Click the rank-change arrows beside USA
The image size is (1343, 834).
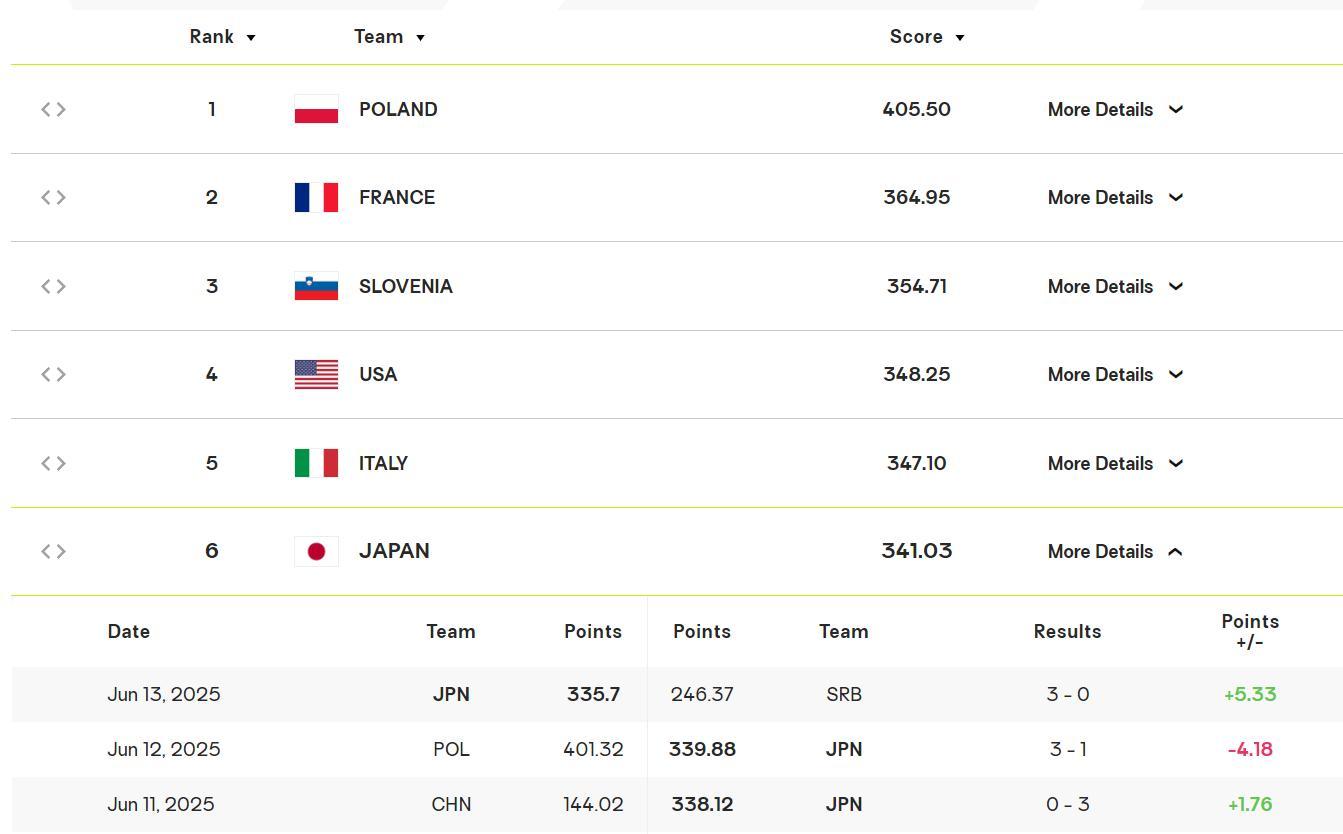(53, 374)
